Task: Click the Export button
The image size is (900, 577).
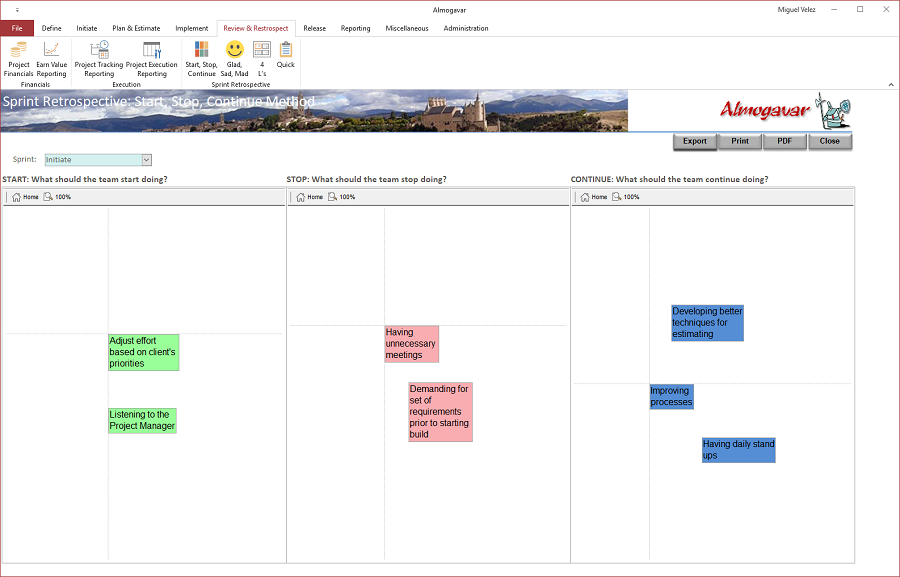Action: tap(695, 141)
